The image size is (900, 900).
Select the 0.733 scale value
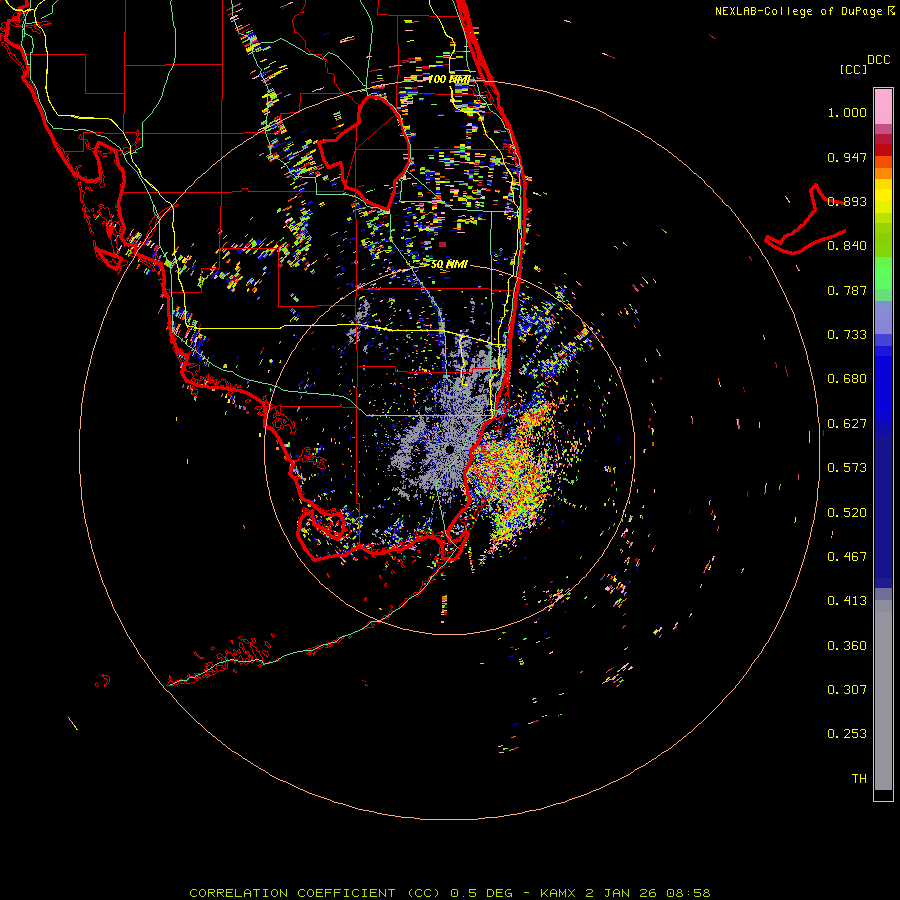(847, 335)
